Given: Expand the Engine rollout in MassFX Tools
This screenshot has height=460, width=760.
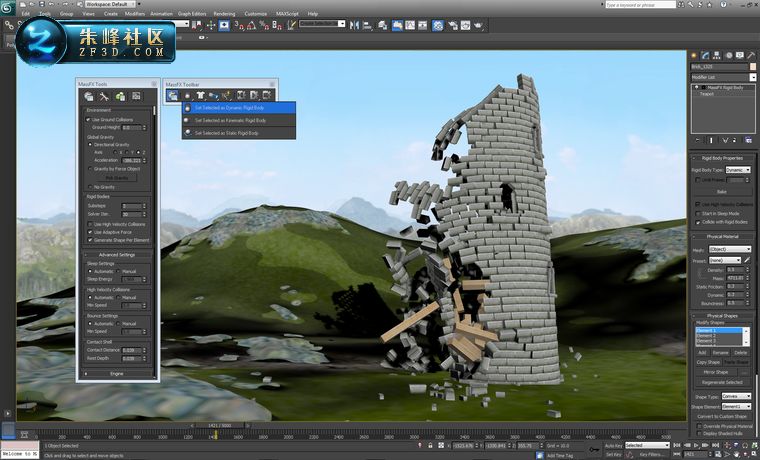Looking at the screenshot, I should 117,374.
